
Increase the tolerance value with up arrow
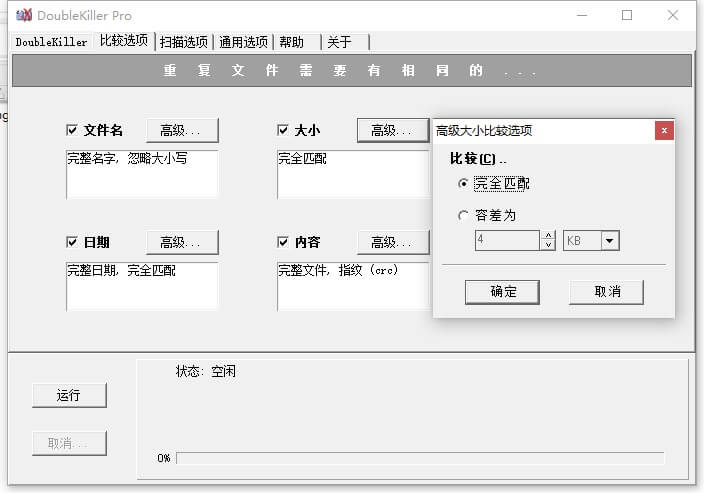point(548,235)
